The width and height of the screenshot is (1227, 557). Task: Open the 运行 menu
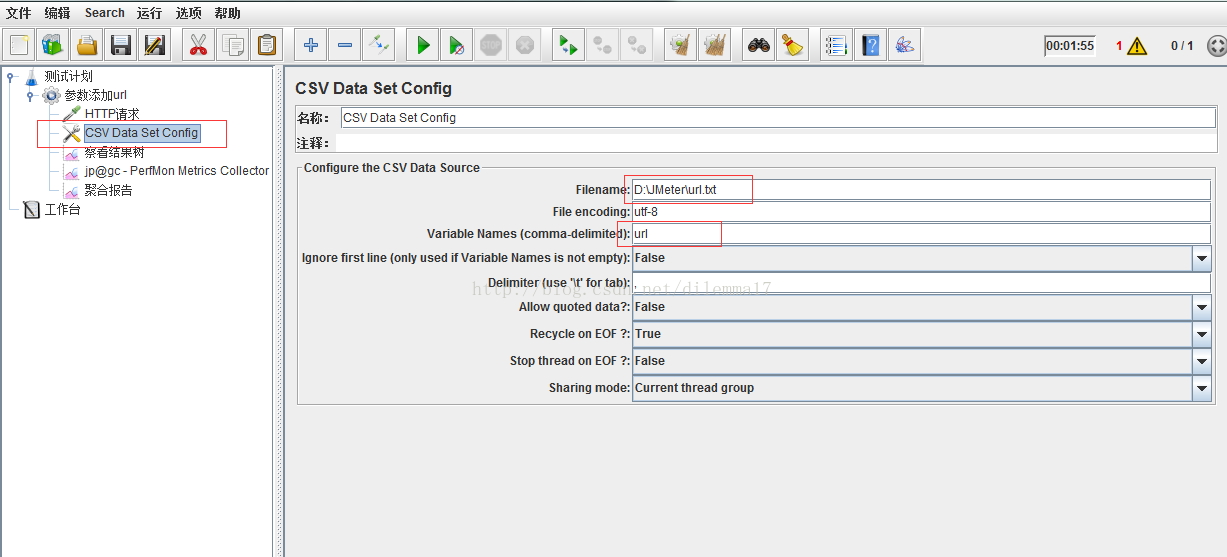[x=149, y=13]
